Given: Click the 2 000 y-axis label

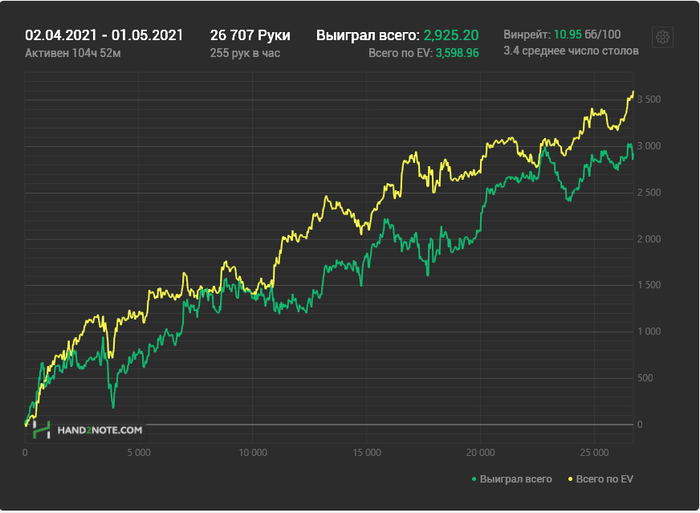Looking at the screenshot, I should 649,239.
